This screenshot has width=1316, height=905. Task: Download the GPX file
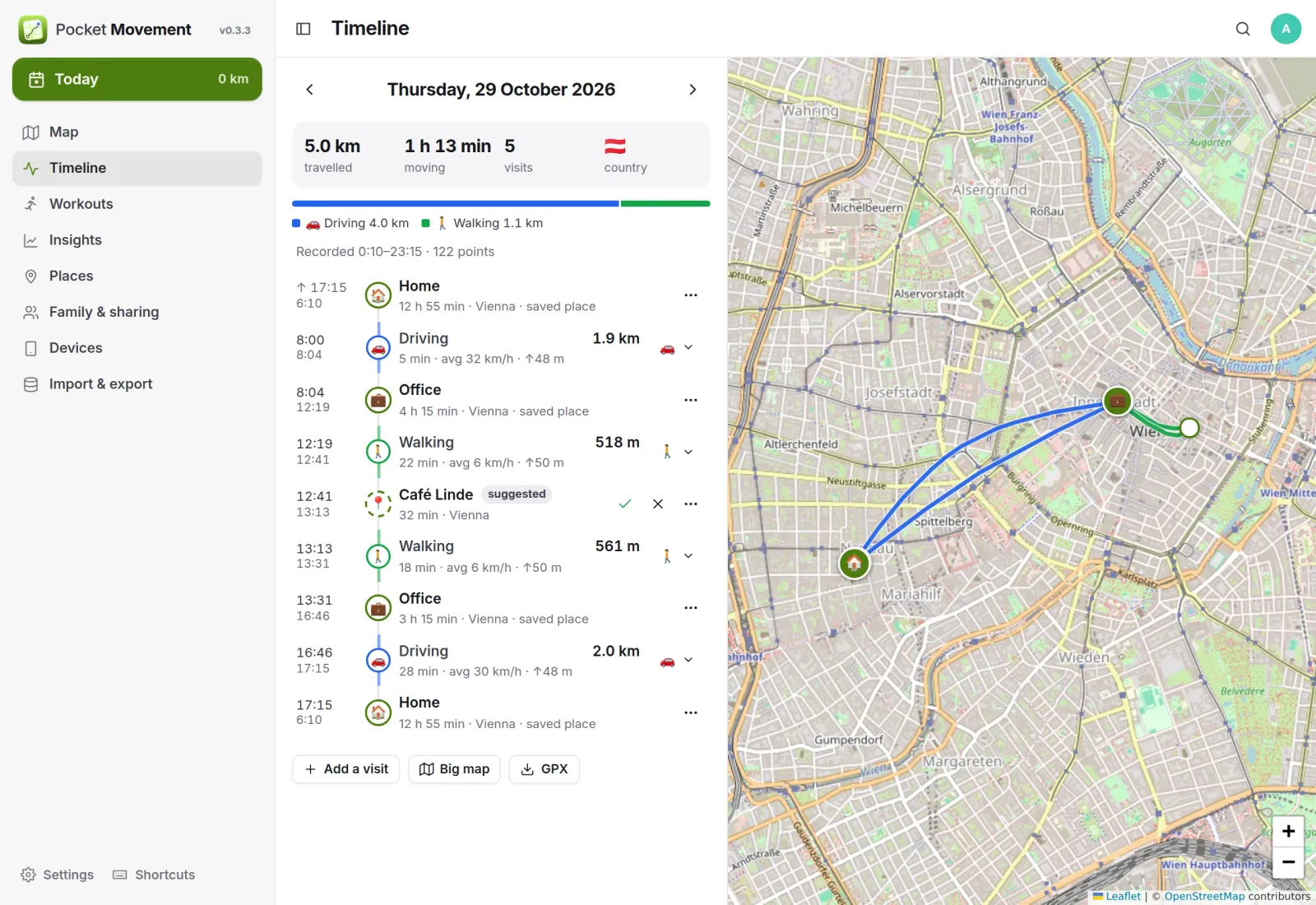544,769
